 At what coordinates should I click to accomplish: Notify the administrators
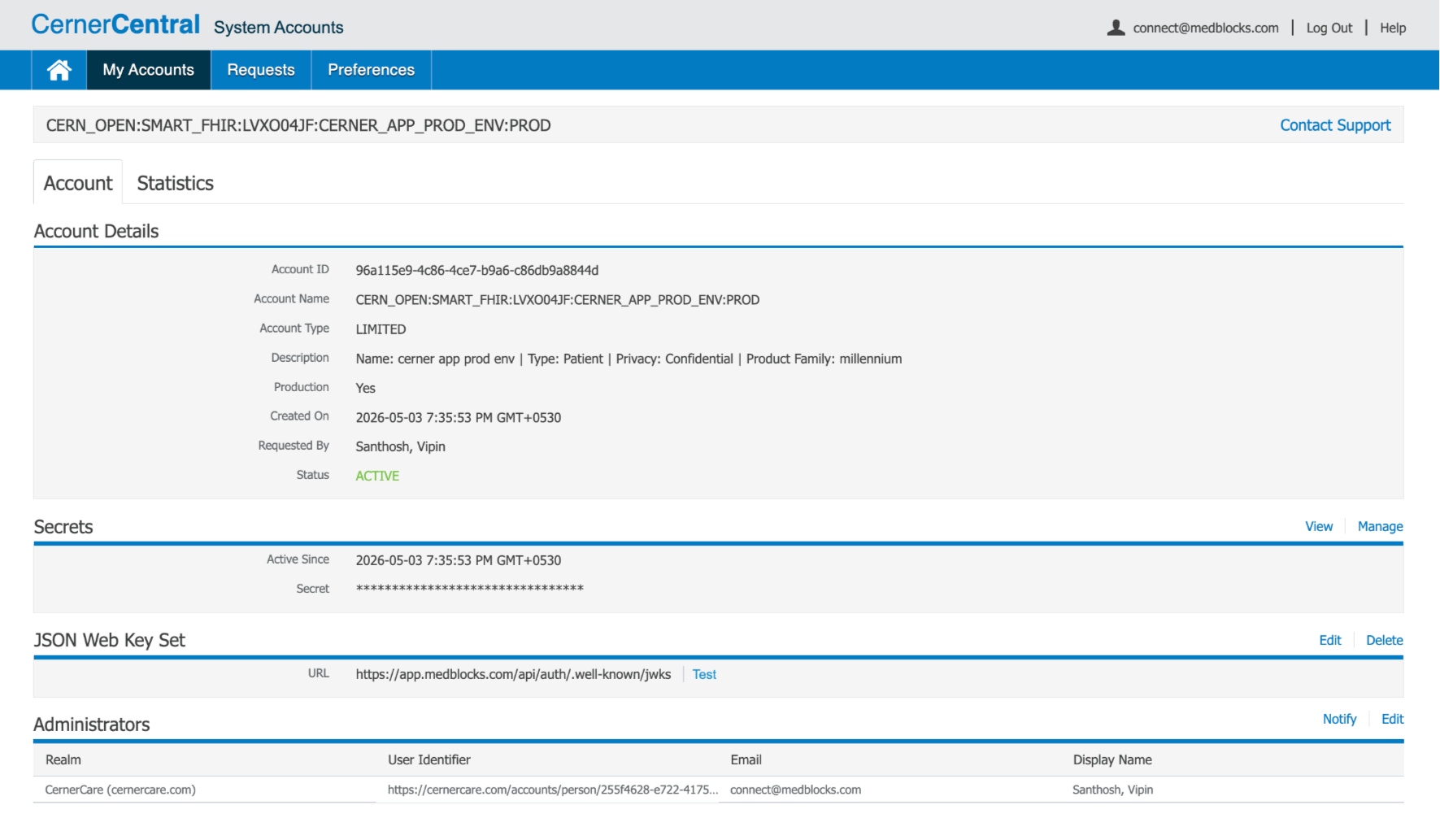tap(1339, 719)
